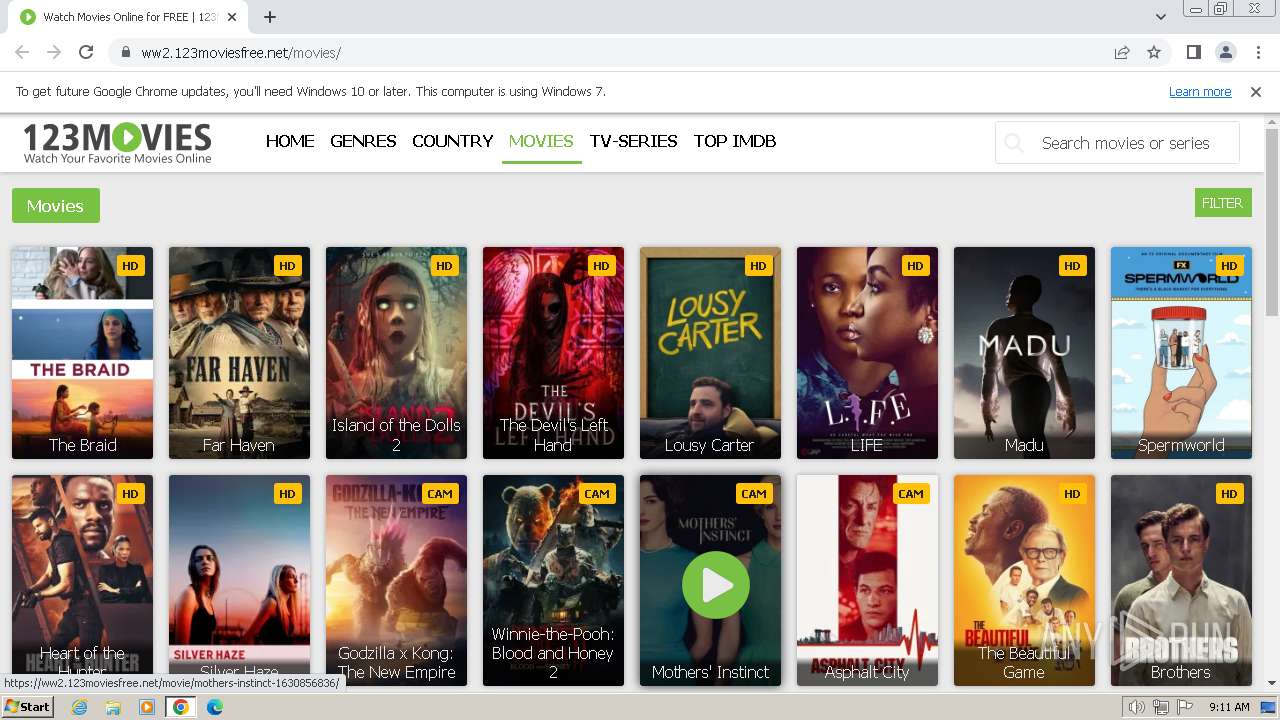This screenshot has width=1280, height=720.
Task: Open the Far Haven movie poster
Action: (x=239, y=353)
